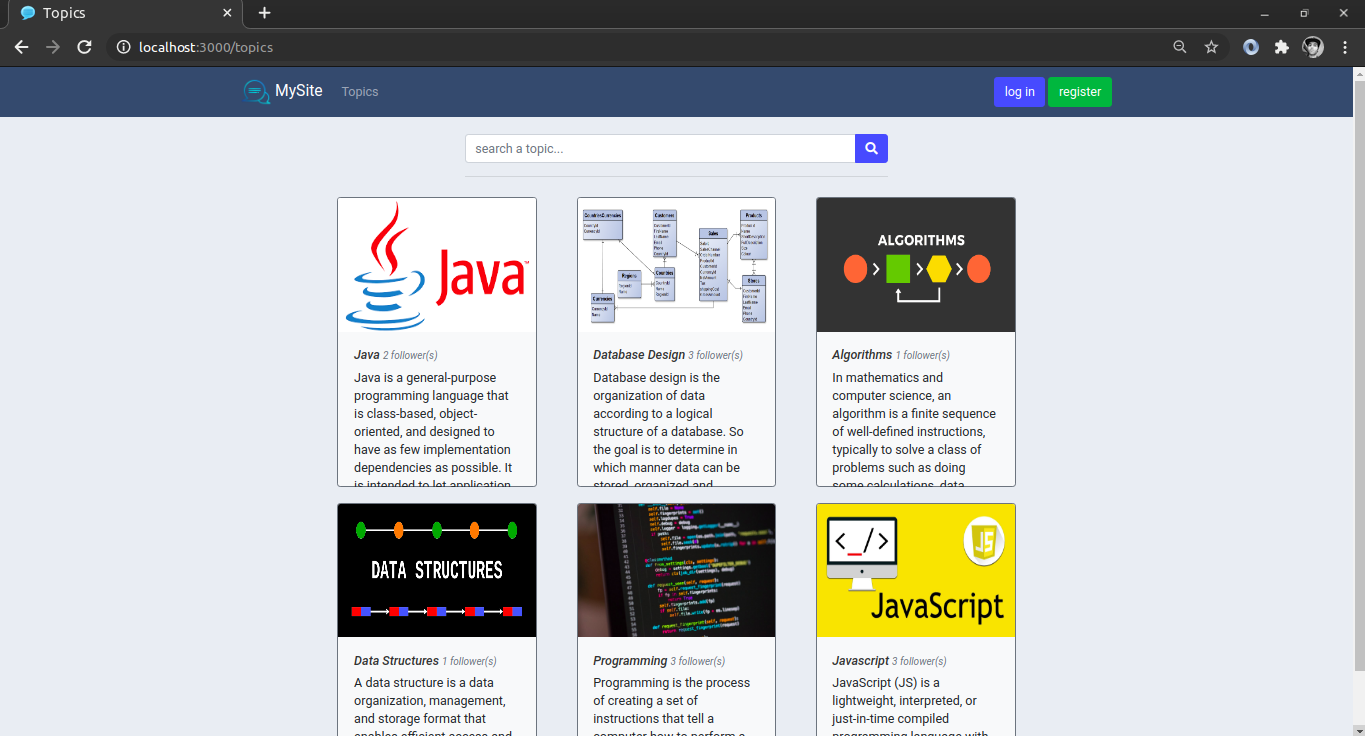
Task: Click the Algorithms description paragraph
Action: click(913, 428)
